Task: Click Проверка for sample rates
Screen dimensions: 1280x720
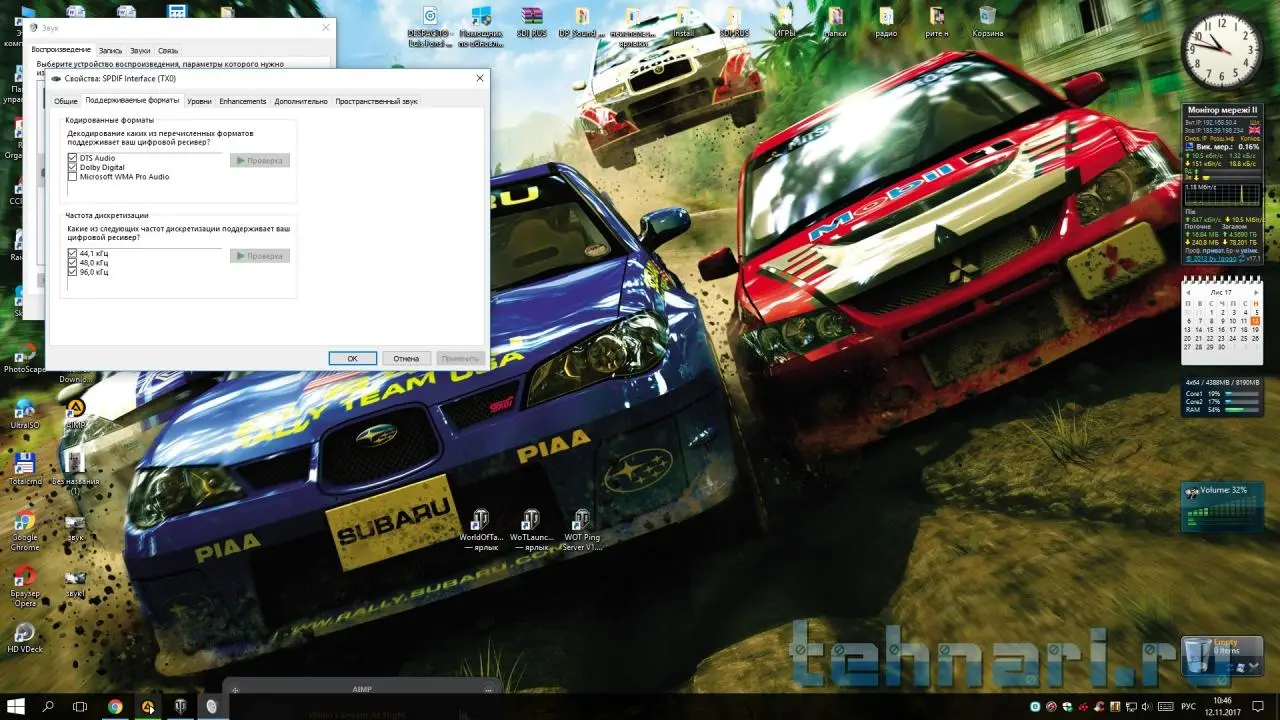Action: 260,256
